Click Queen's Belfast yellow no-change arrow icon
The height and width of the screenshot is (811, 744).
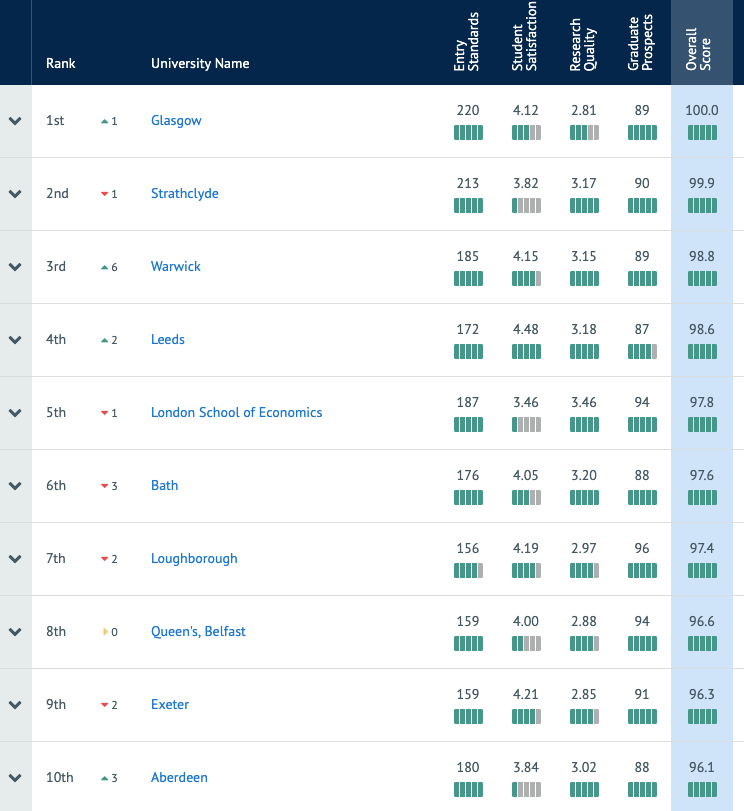(106, 632)
